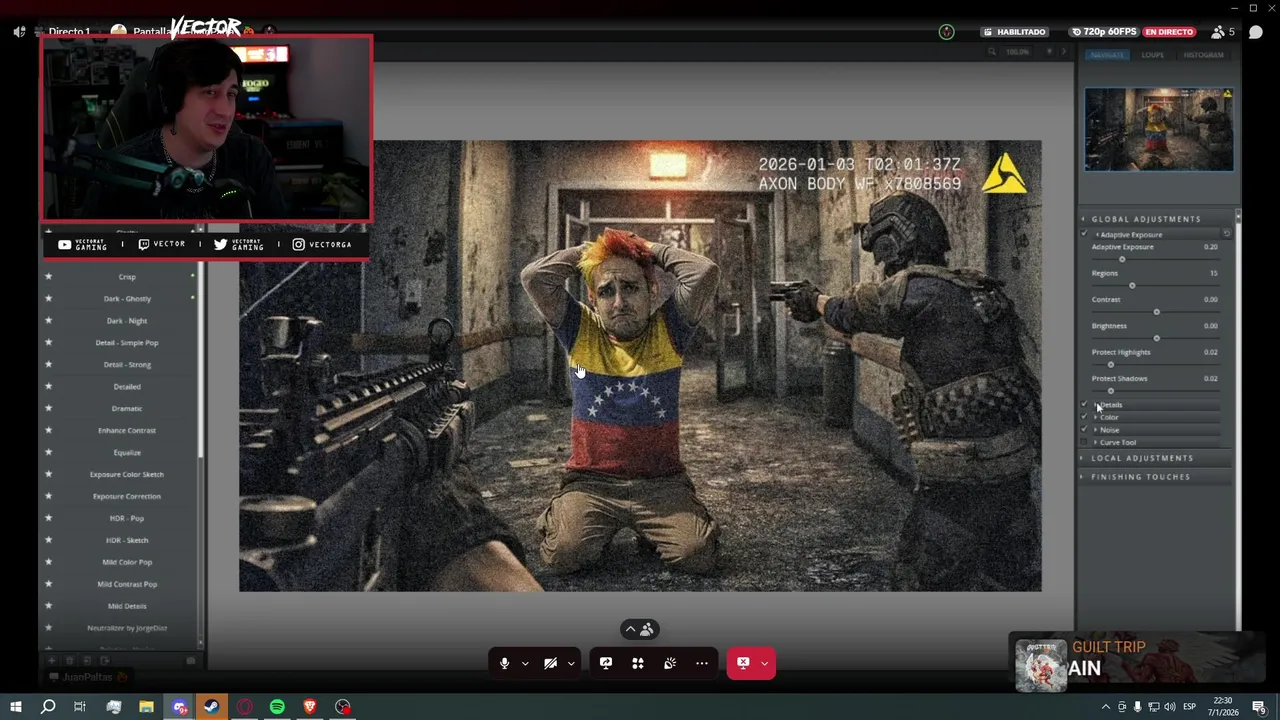Toggle favorite star for Equalize preset
This screenshot has width=1280, height=720.
[48, 452]
